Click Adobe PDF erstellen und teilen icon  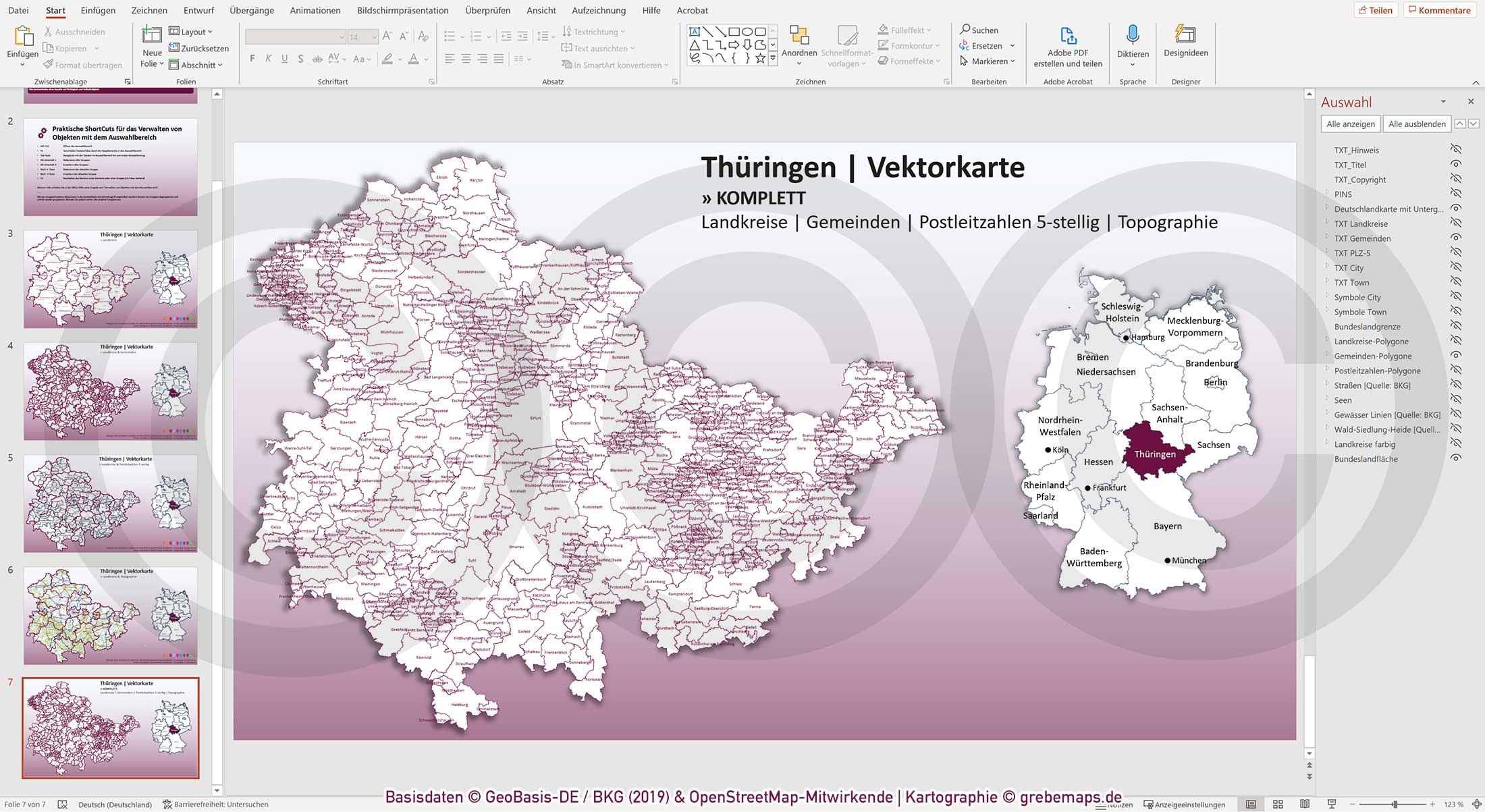pos(1067,35)
